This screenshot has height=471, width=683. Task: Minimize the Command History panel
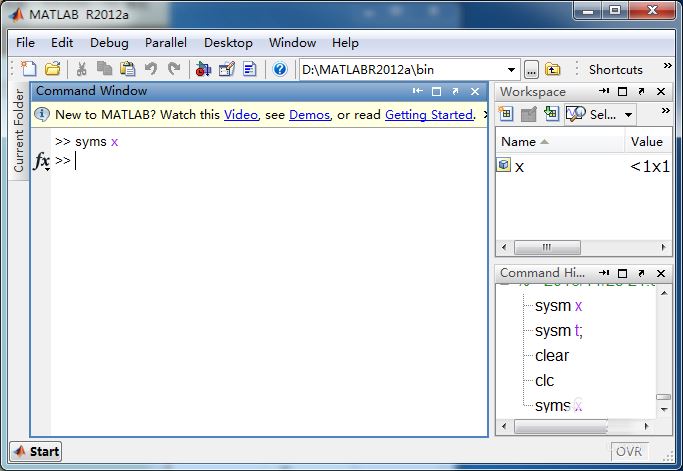coord(604,273)
